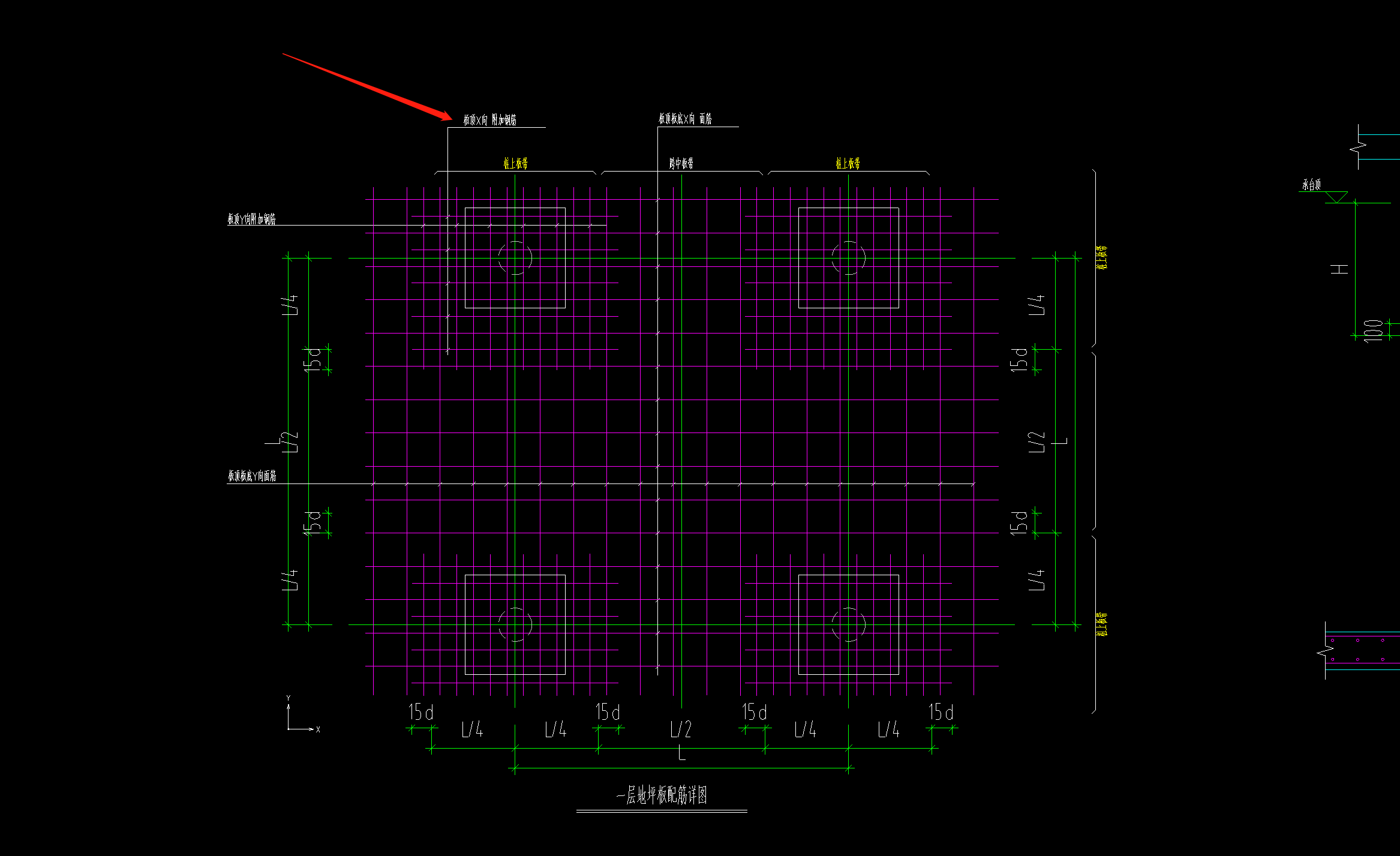Screen dimensions: 1400x856
Task: Select the L/2 text in bottom dimension row
Action: (681, 729)
